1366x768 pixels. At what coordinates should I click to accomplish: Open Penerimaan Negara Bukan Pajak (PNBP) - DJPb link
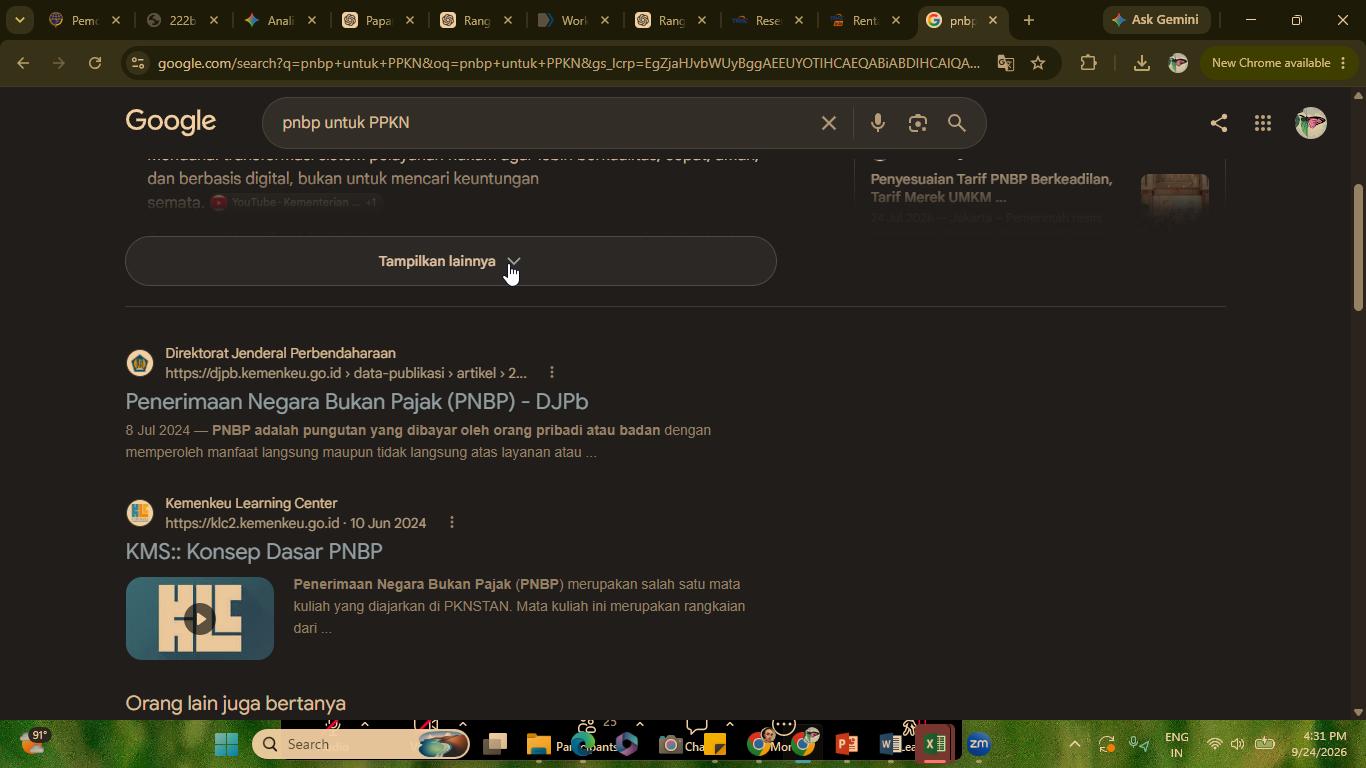click(357, 401)
